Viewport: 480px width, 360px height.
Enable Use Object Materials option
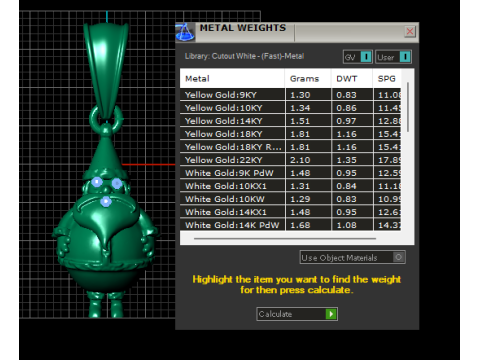click(x=352, y=257)
